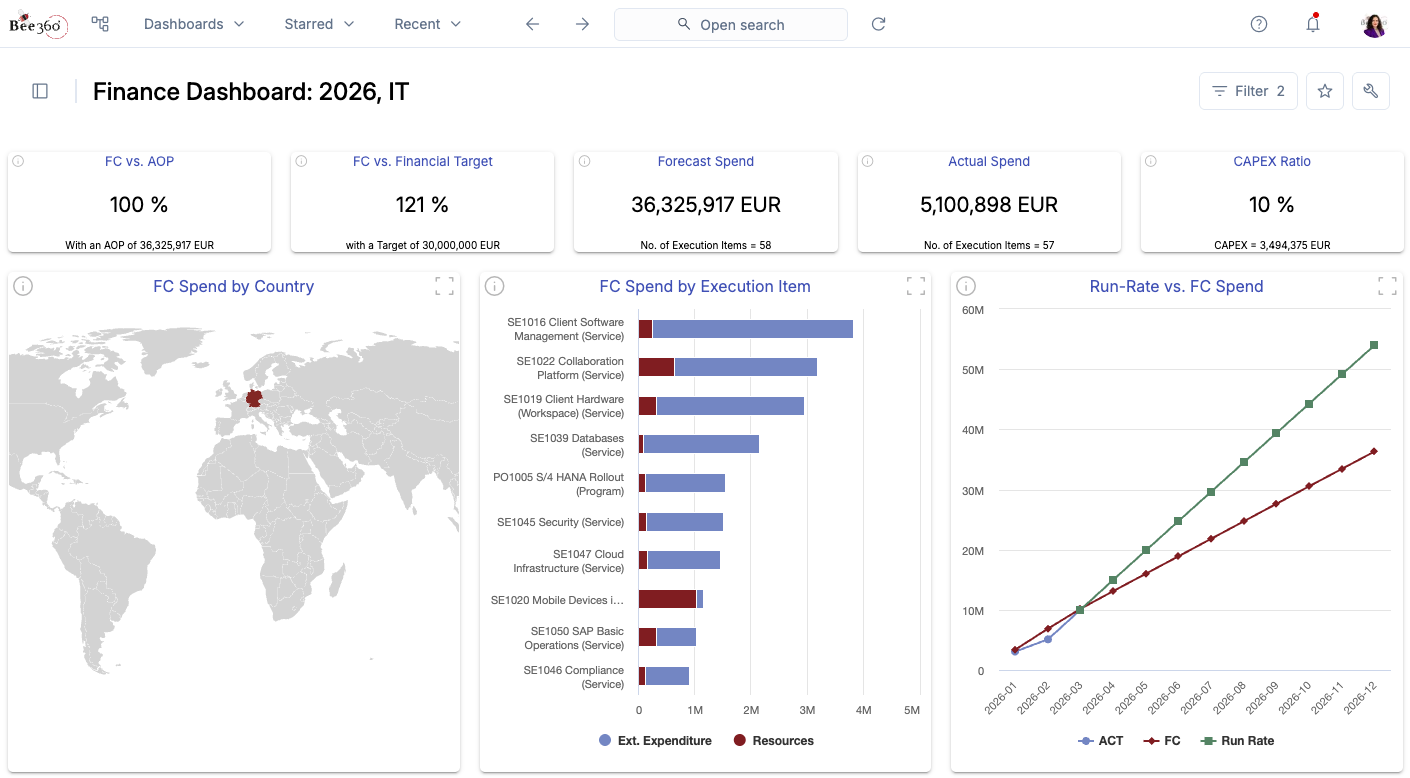Image resolution: width=1410 pixels, height=778 pixels.
Task: Expand FC Spend by Country to fullscreen
Action: click(444, 287)
